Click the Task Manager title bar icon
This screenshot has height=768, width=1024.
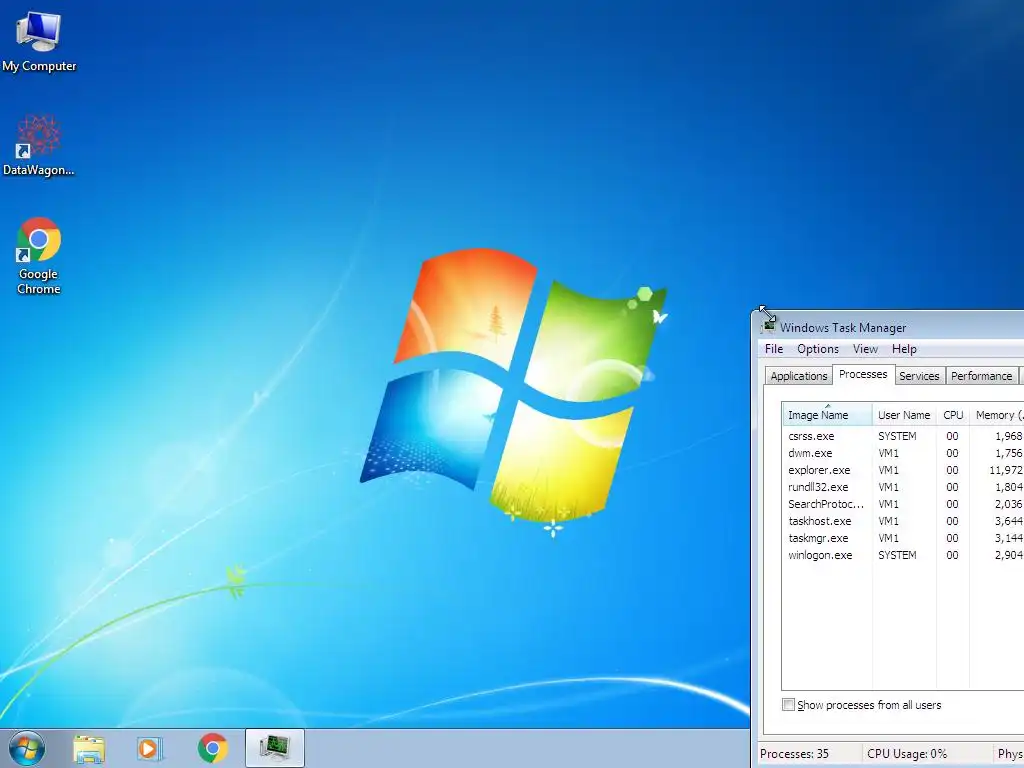[768, 327]
